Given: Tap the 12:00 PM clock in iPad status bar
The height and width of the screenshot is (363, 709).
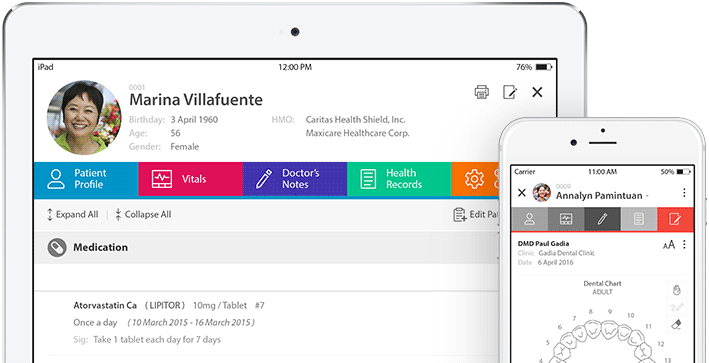Looking at the screenshot, I should tap(295, 67).
